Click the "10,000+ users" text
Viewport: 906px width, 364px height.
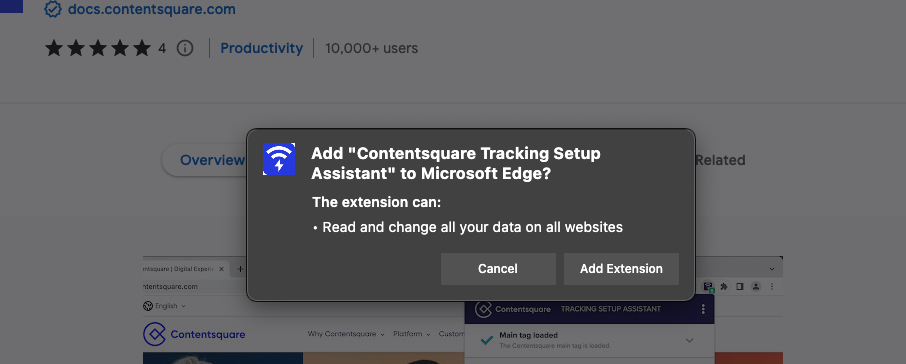pyautogui.click(x=372, y=48)
